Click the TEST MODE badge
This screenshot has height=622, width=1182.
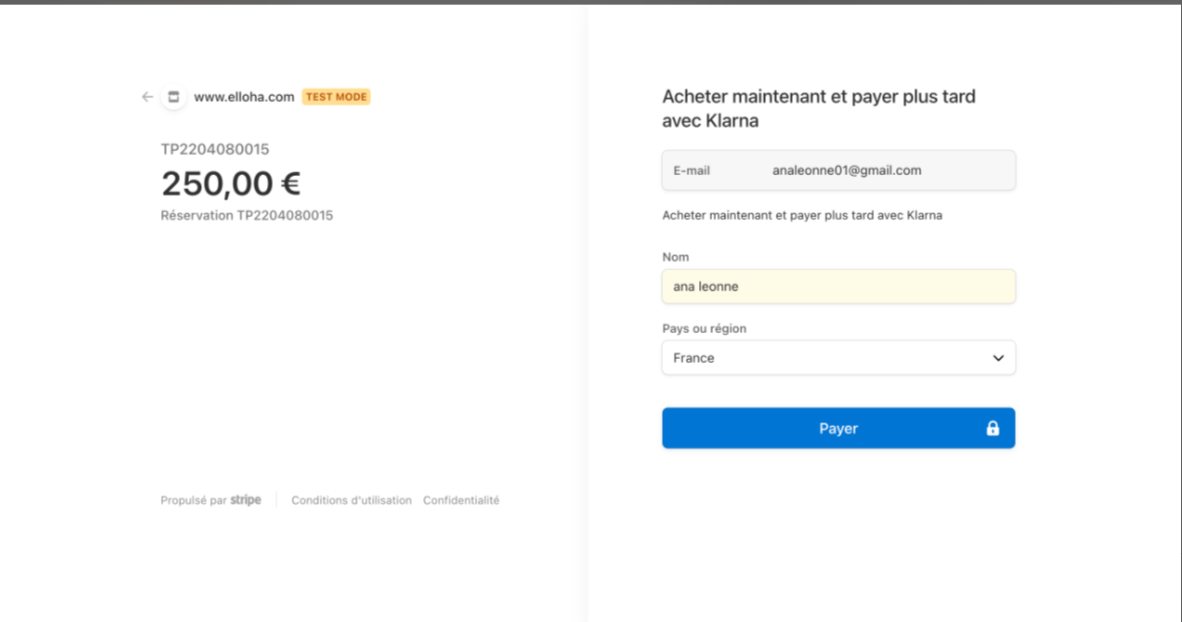(x=336, y=97)
